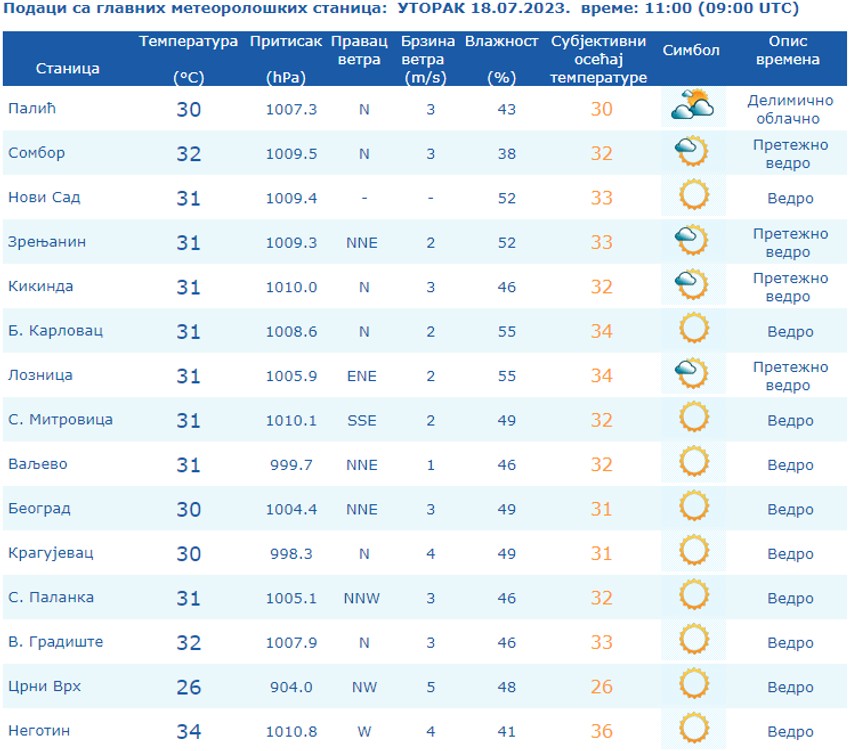Image resolution: width=850 pixels, height=751 pixels.
Task: Click the Температура column header
Action: click(188, 59)
